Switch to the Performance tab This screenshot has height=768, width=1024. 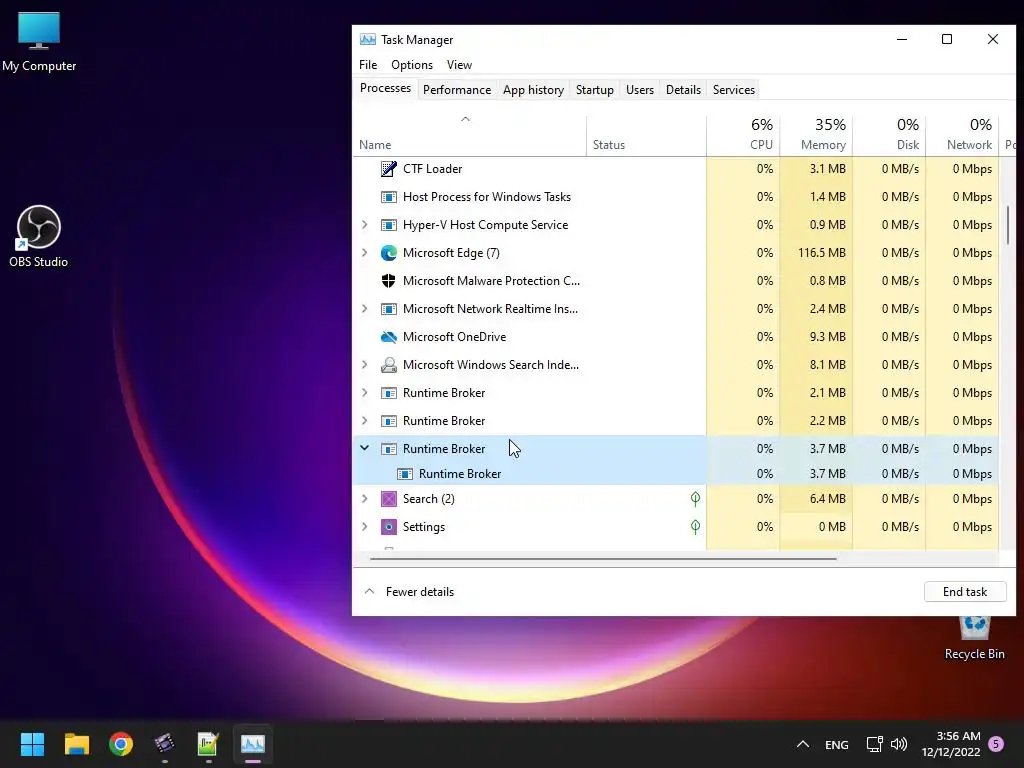click(456, 89)
